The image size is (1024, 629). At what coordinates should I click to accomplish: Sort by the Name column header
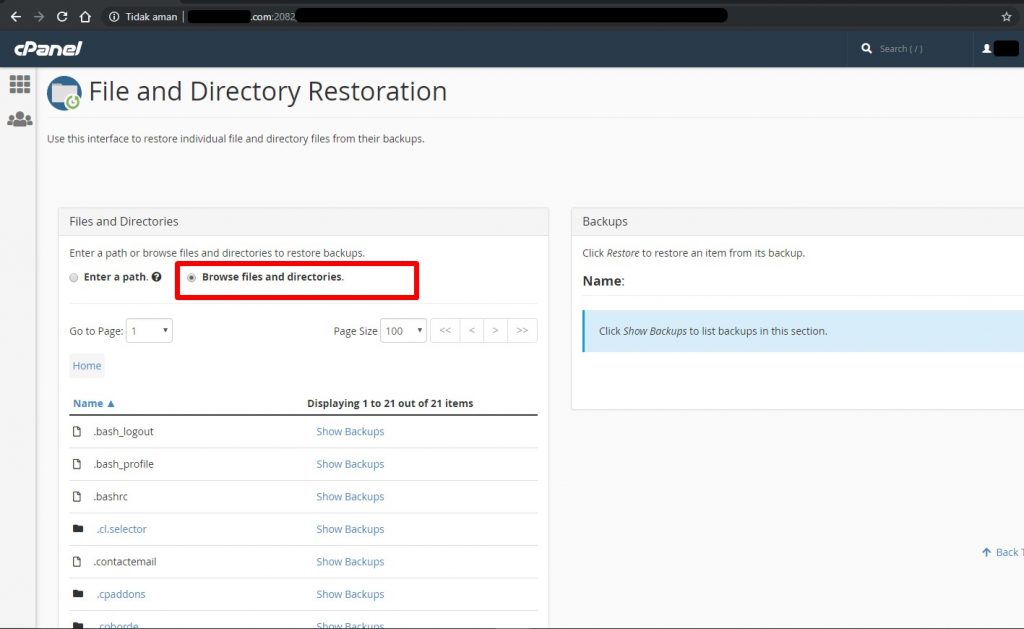tap(93, 403)
